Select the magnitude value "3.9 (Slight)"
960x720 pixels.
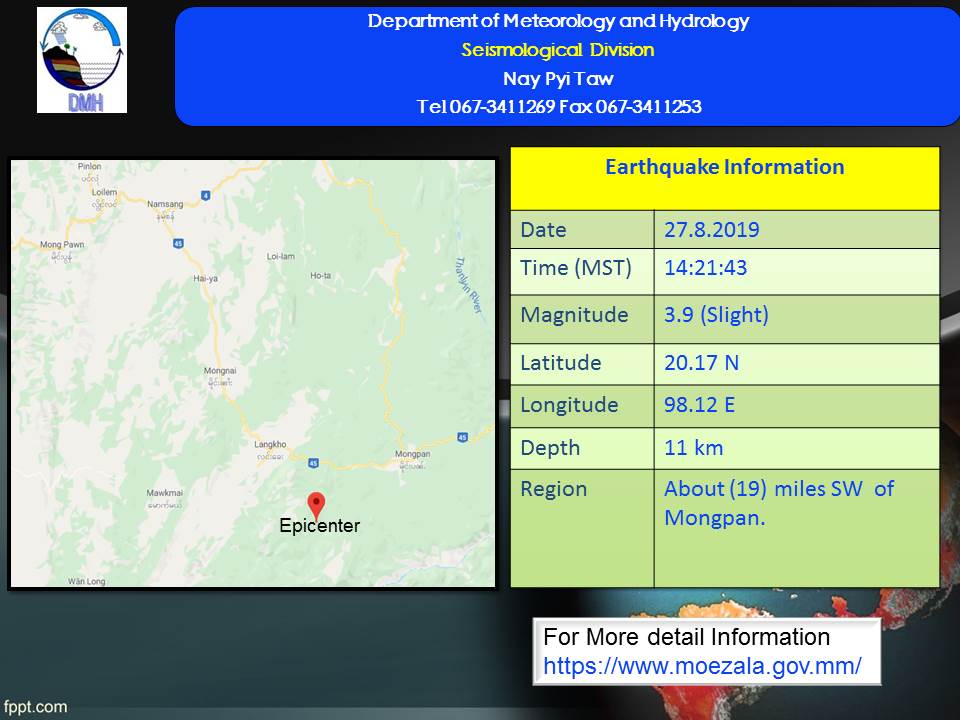(x=716, y=315)
